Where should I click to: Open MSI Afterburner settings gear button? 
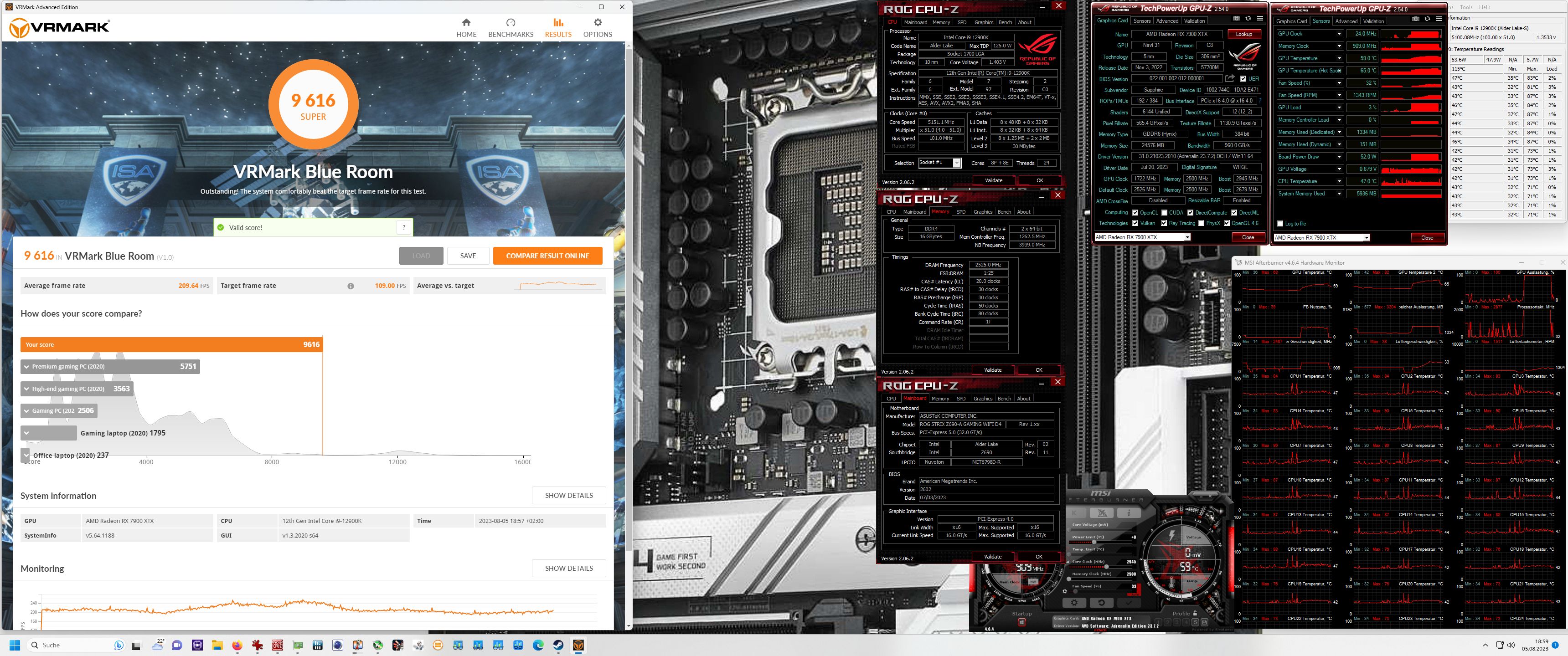[1074, 603]
